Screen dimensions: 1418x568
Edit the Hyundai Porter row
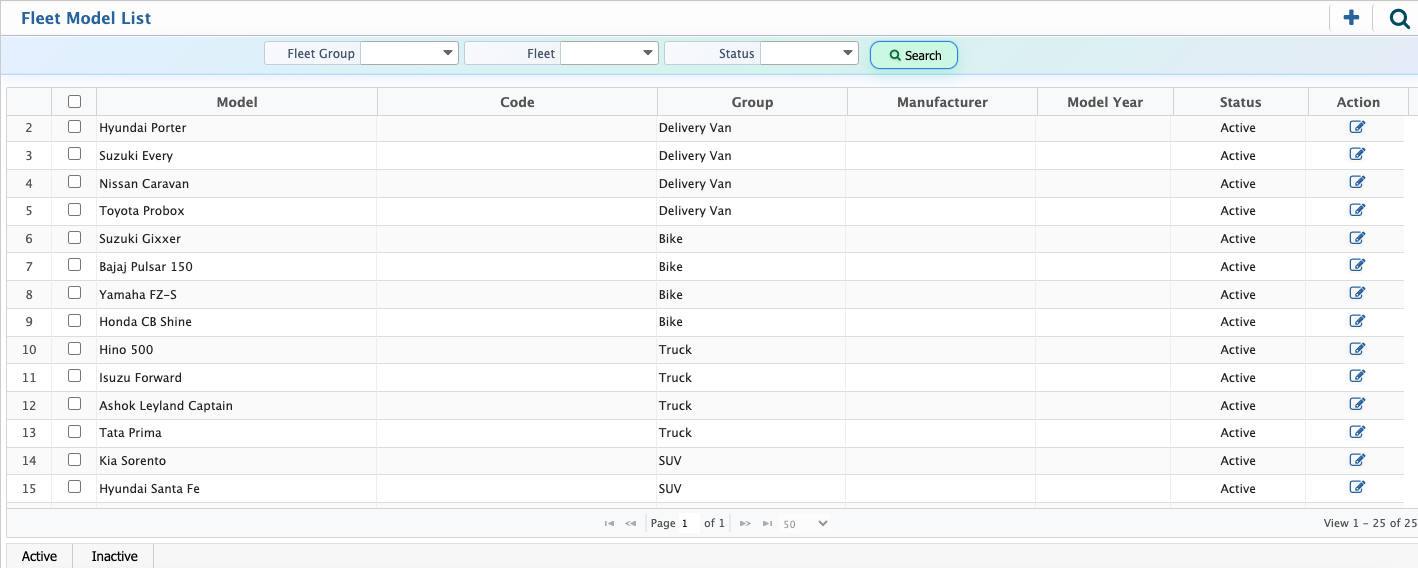(1357, 127)
